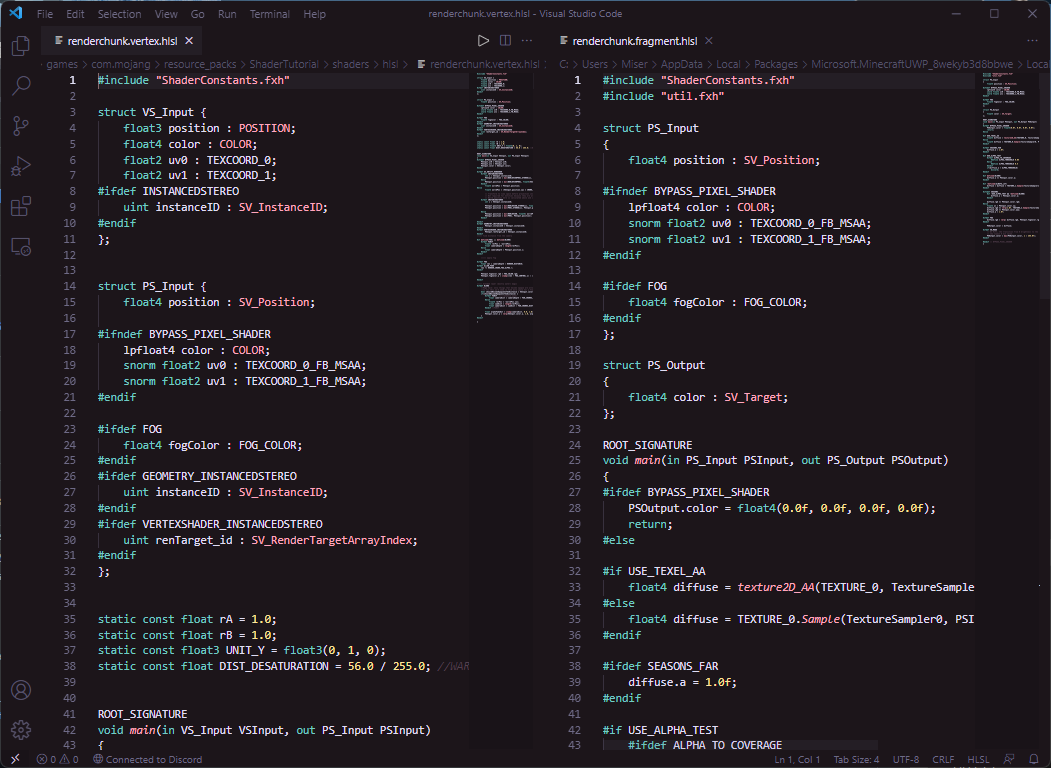Click the Run Code play icon
The height and width of the screenshot is (768, 1051).
point(483,41)
